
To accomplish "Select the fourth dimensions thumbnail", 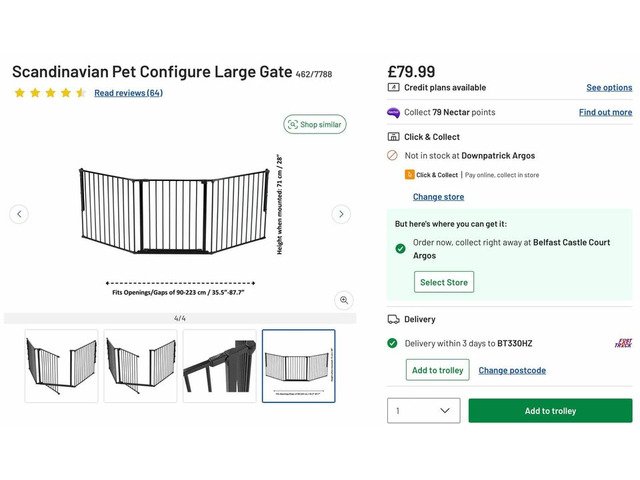I will [x=298, y=366].
